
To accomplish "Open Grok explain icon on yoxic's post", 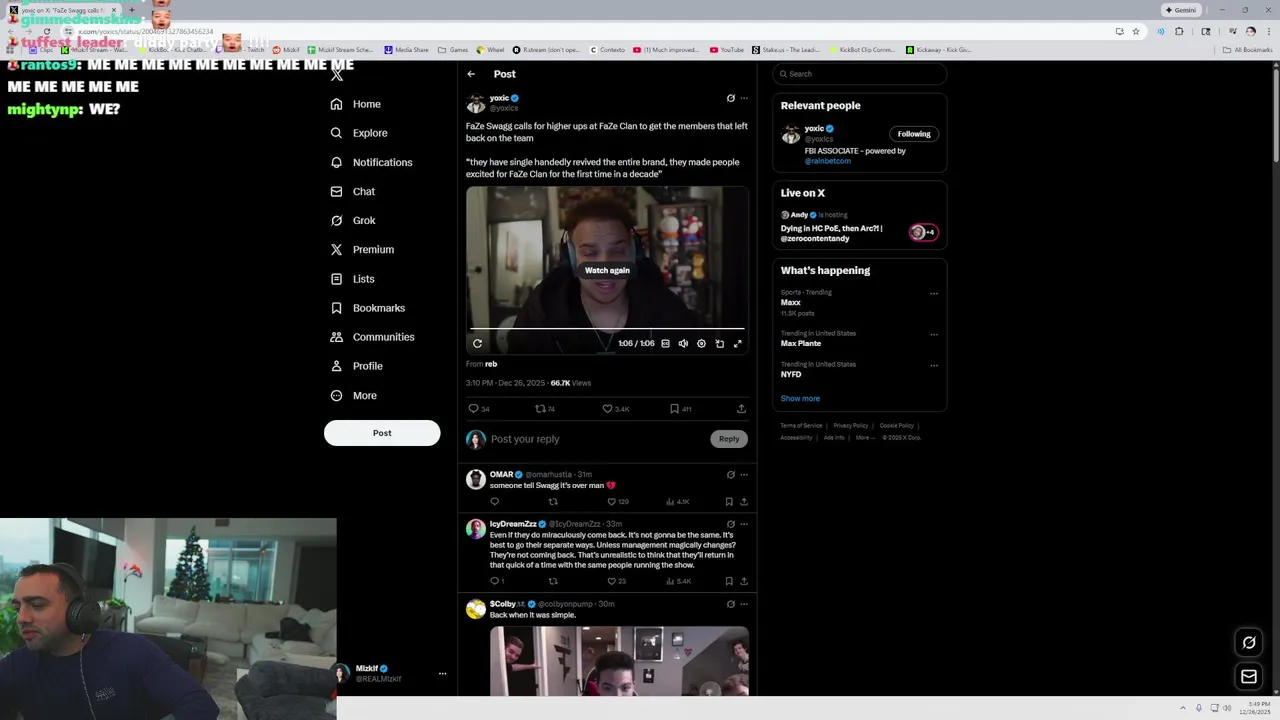I will click(x=730, y=98).
